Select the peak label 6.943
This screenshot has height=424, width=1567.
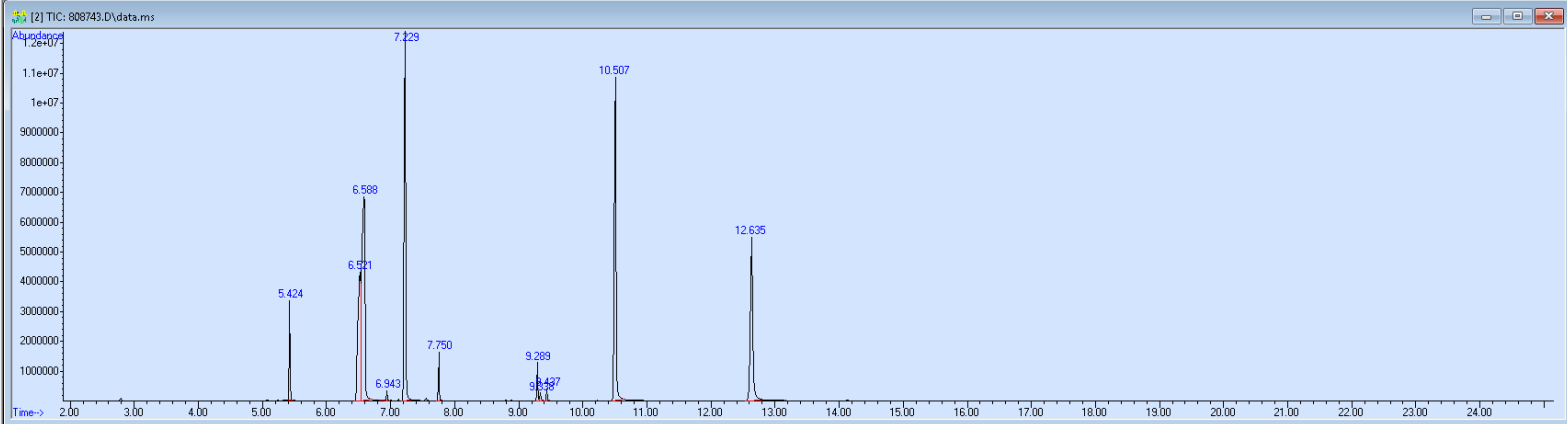(388, 384)
